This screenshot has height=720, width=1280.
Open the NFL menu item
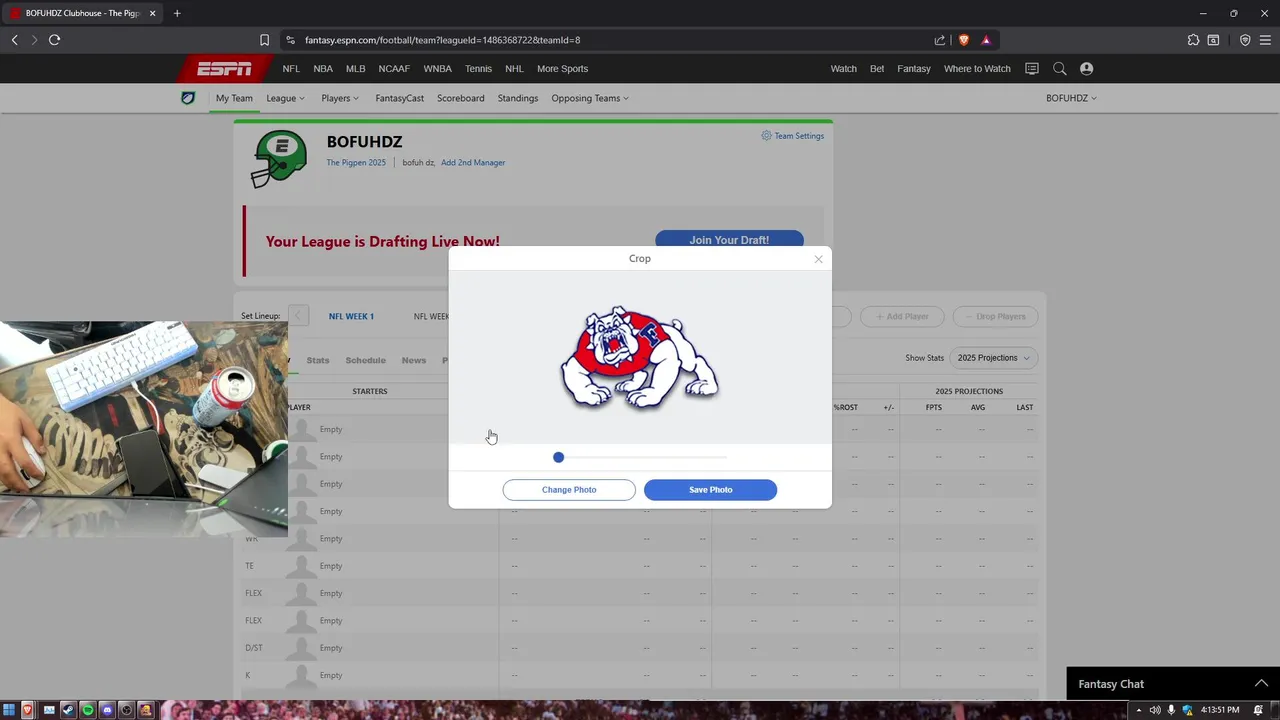(x=291, y=69)
